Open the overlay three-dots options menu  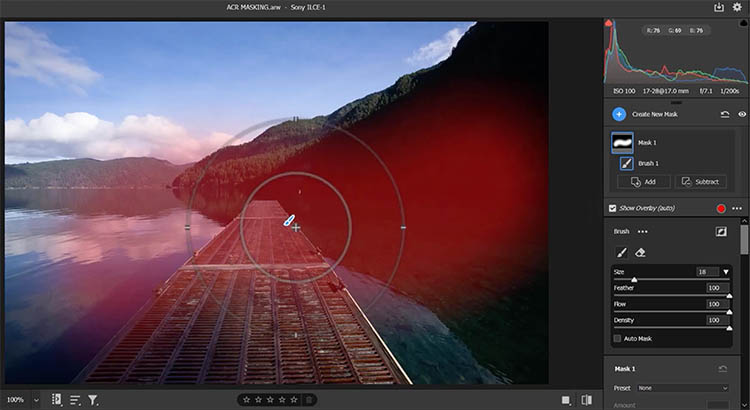[x=737, y=208]
